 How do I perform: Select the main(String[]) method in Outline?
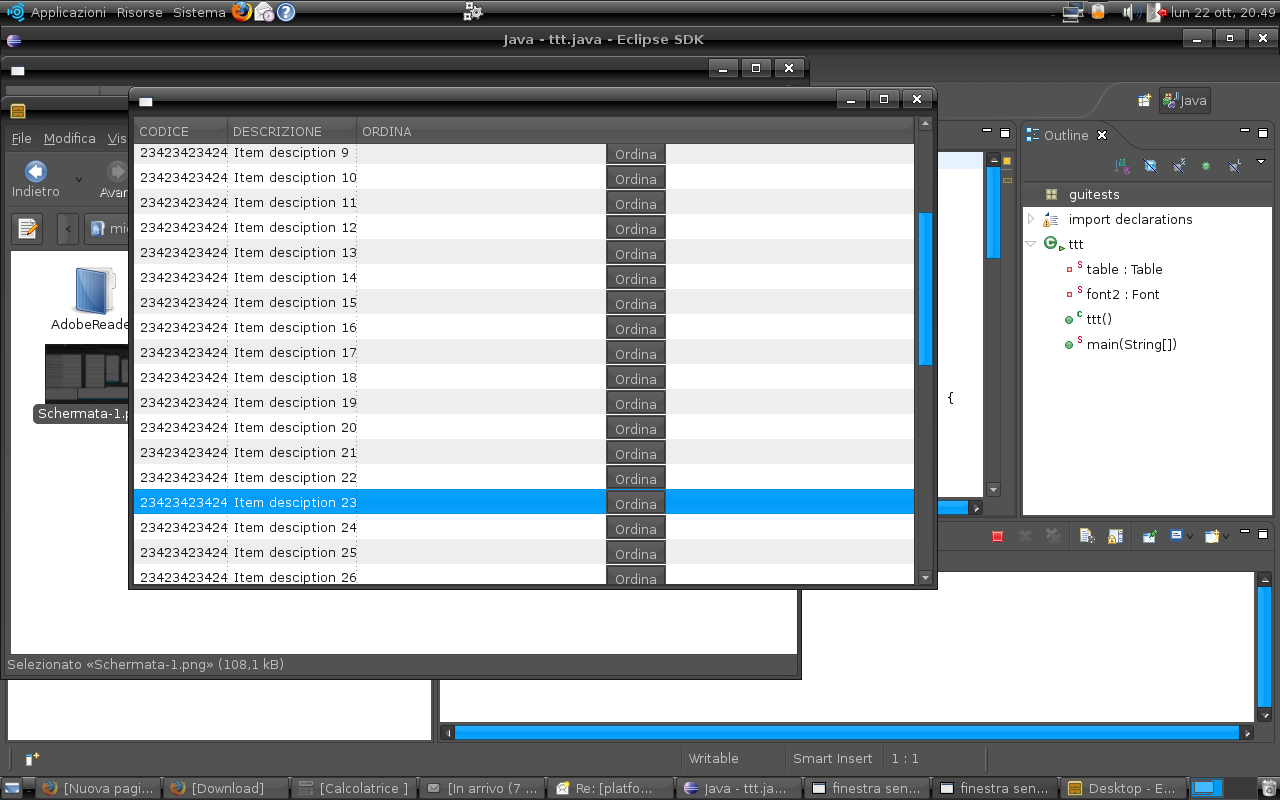pyautogui.click(x=1131, y=344)
